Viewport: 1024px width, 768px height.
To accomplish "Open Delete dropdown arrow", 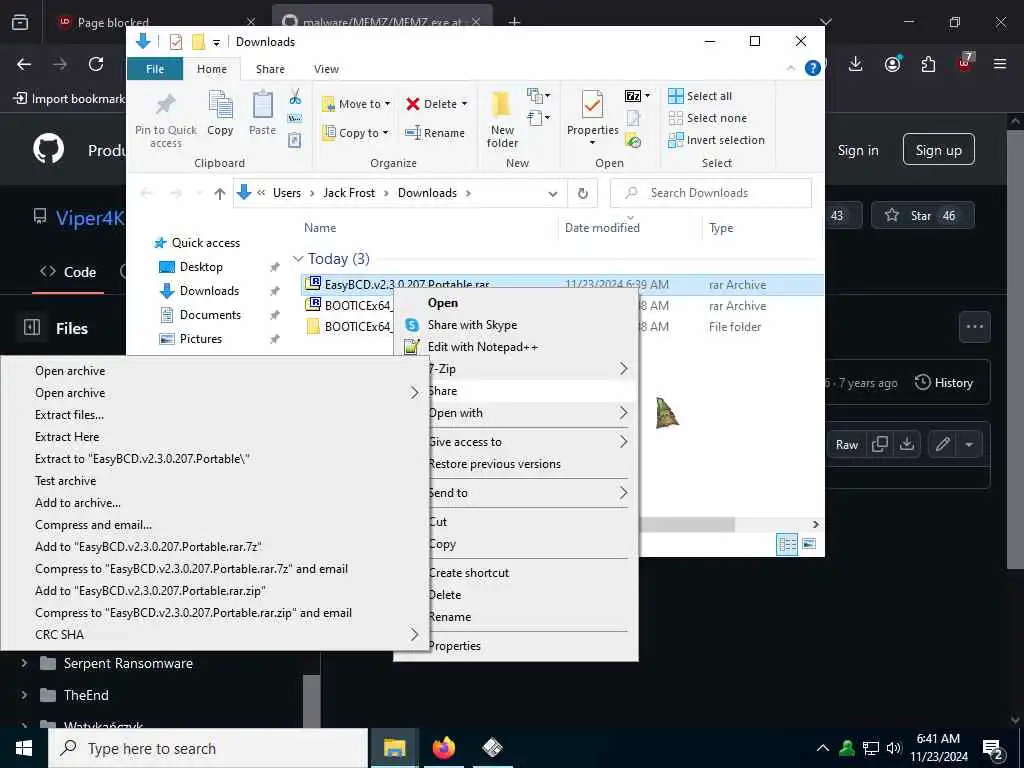I will tap(464, 104).
